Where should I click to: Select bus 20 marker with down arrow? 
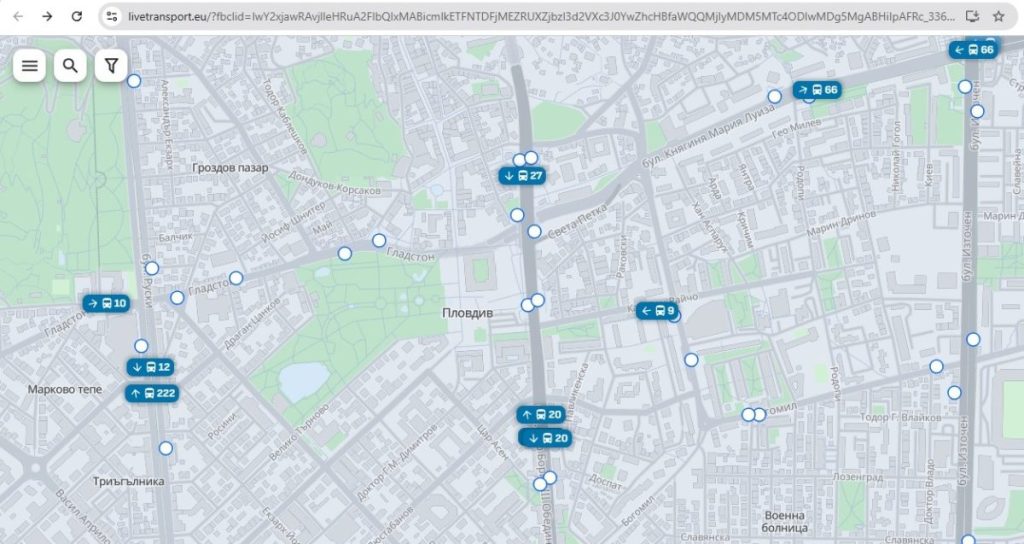click(547, 438)
